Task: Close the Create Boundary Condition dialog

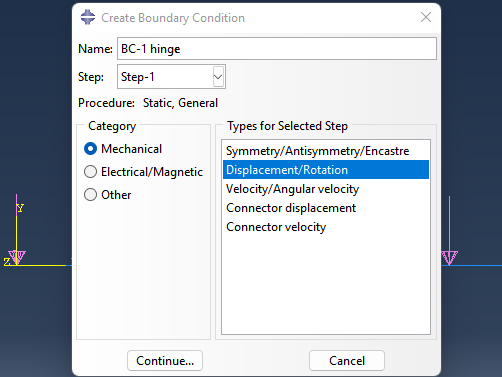Action: [x=426, y=17]
